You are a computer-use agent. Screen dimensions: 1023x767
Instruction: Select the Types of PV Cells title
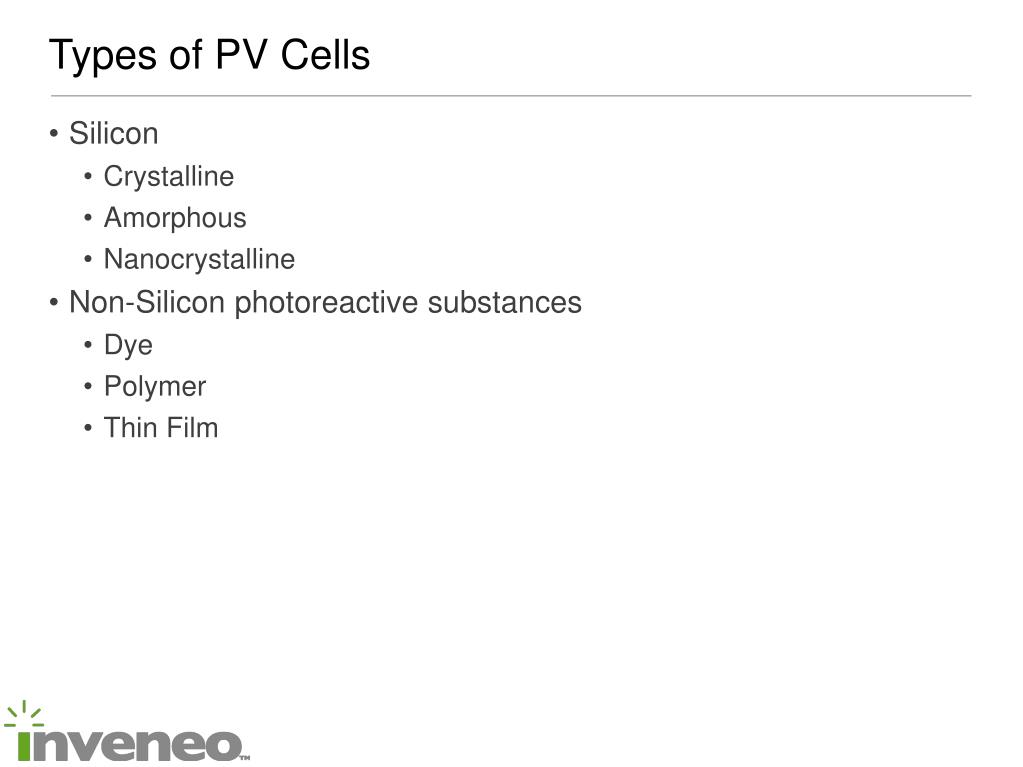209,54
